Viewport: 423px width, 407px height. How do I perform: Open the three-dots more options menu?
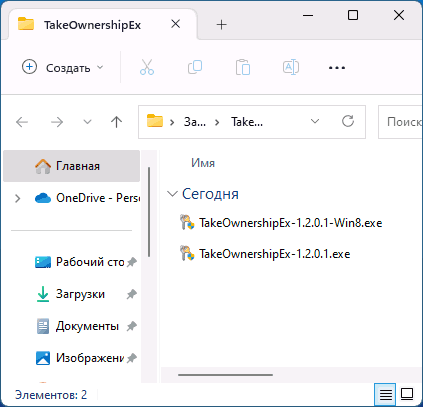(337, 68)
